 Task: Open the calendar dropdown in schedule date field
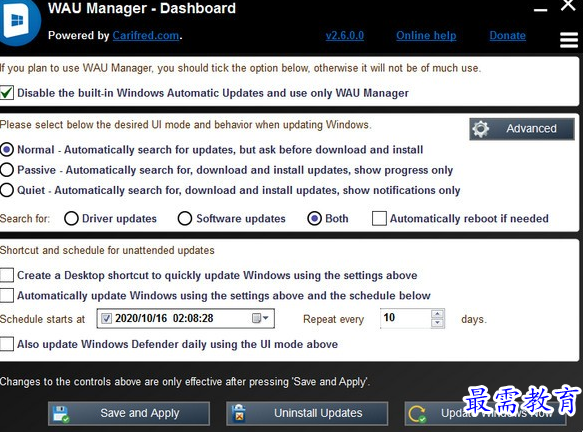[260, 318]
